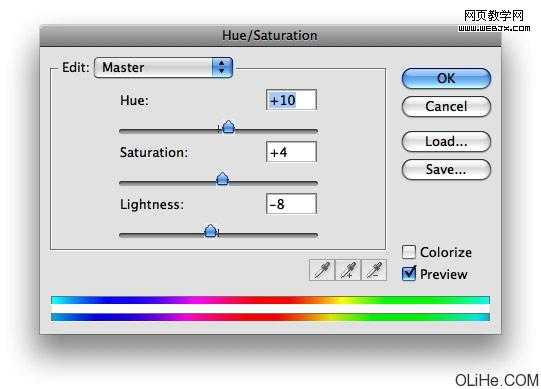Viewport: 541px width, 389px height.
Task: Click the Lightness slider handle
Action: click(210, 231)
